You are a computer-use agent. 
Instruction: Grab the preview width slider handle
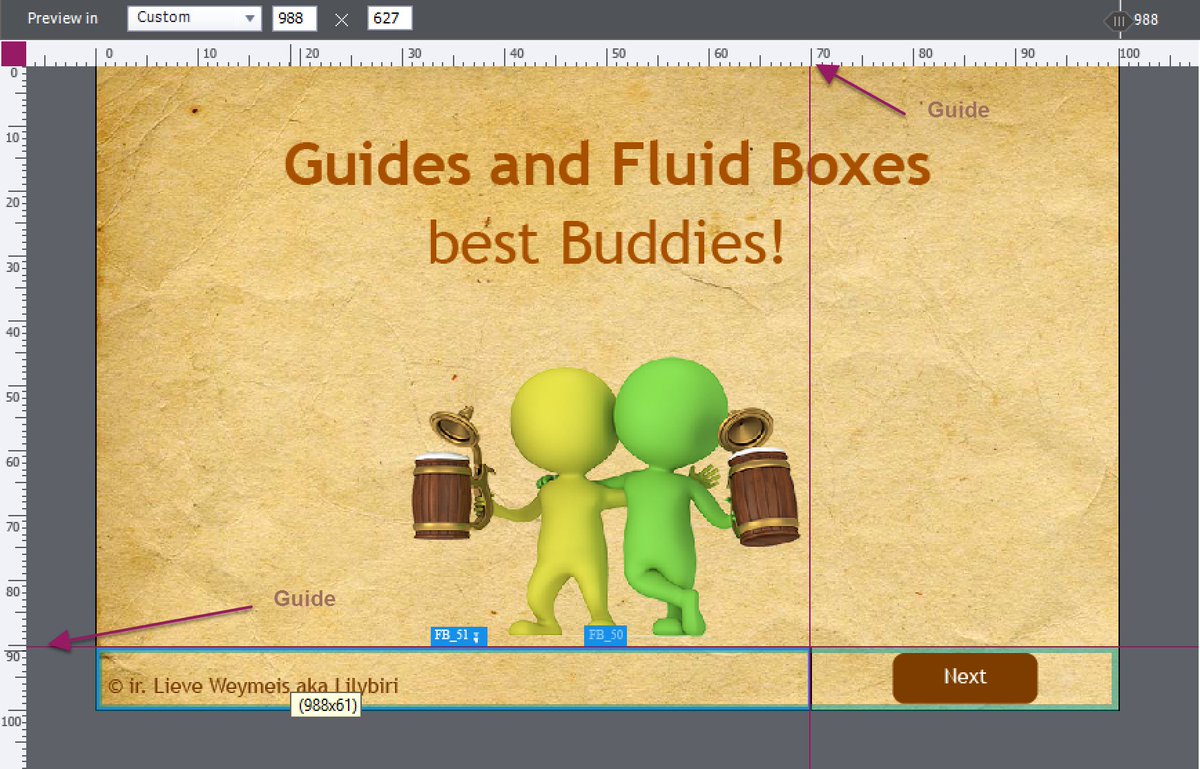(x=1119, y=20)
